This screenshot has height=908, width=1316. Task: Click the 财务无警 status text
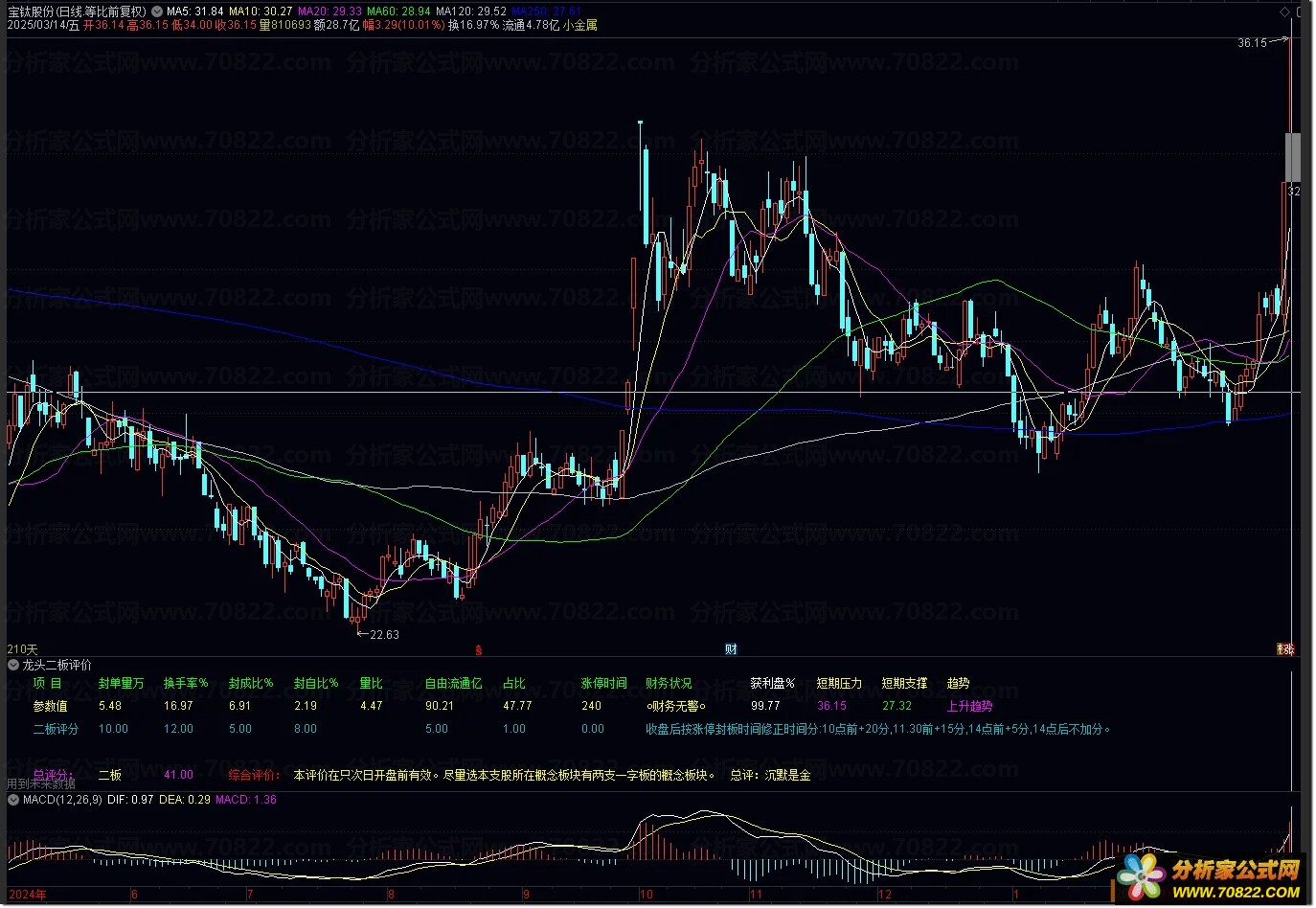click(675, 706)
